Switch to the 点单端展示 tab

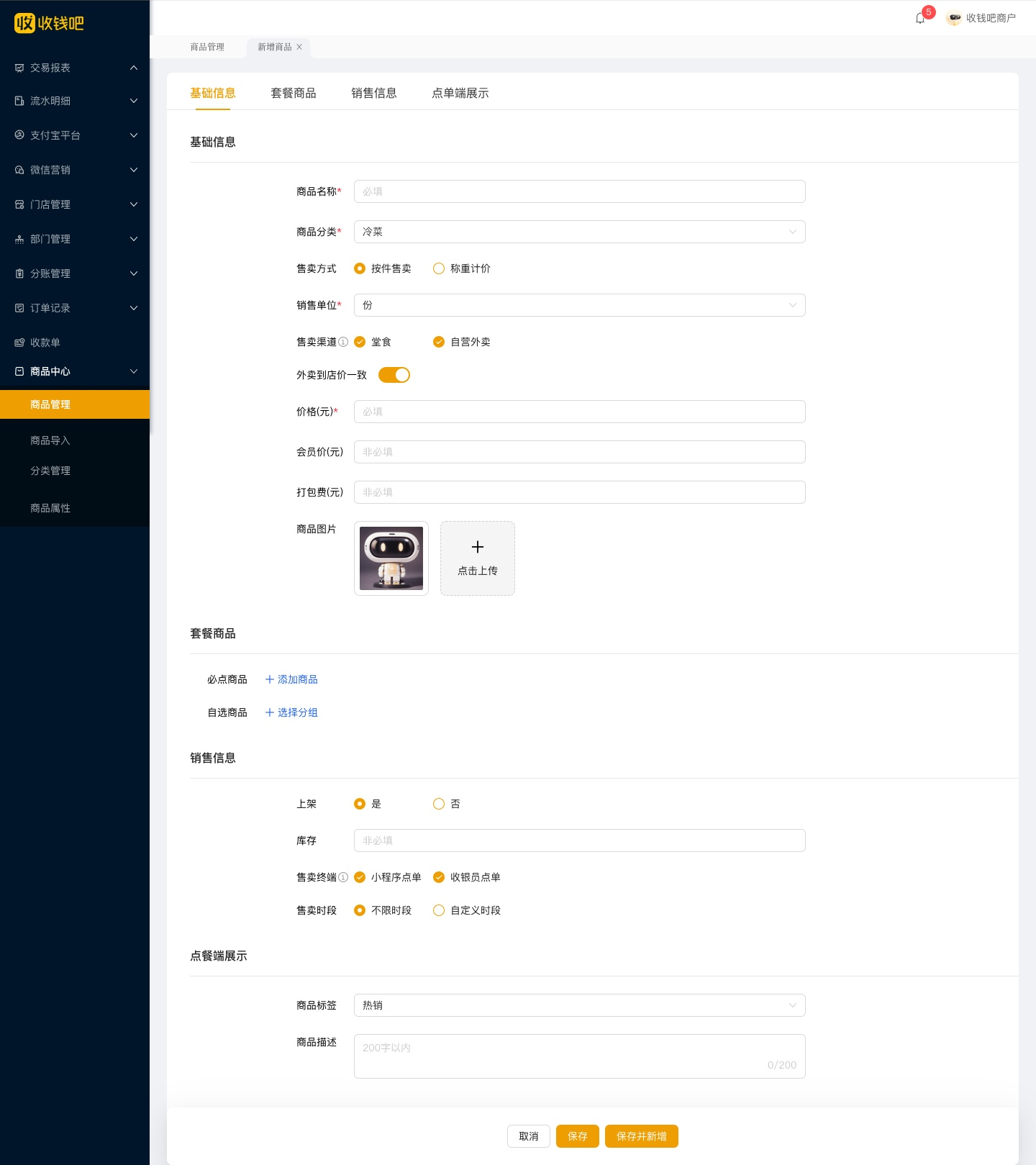click(460, 93)
